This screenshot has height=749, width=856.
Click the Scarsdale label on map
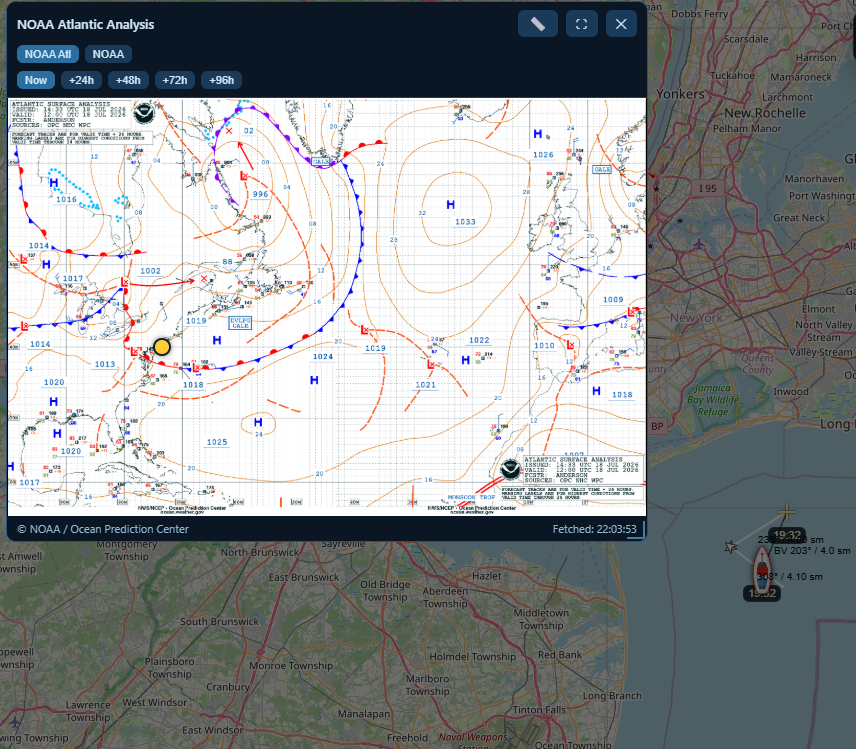click(x=746, y=39)
